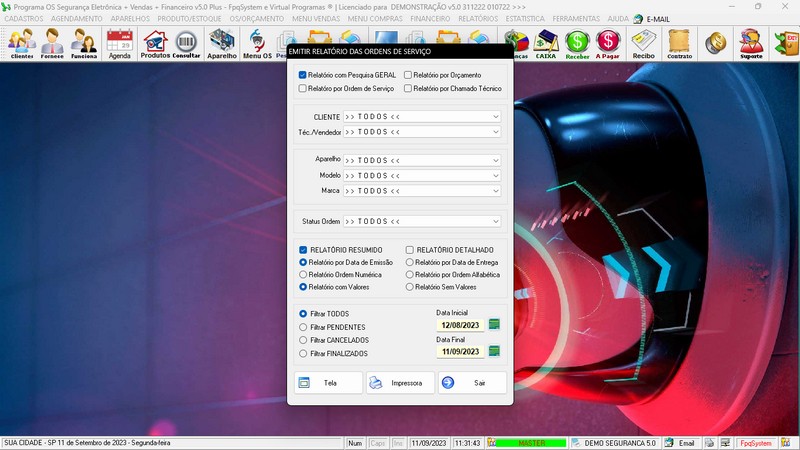Select Relatório Sem Valores radio button
The width and height of the screenshot is (800, 450).
[x=409, y=287]
